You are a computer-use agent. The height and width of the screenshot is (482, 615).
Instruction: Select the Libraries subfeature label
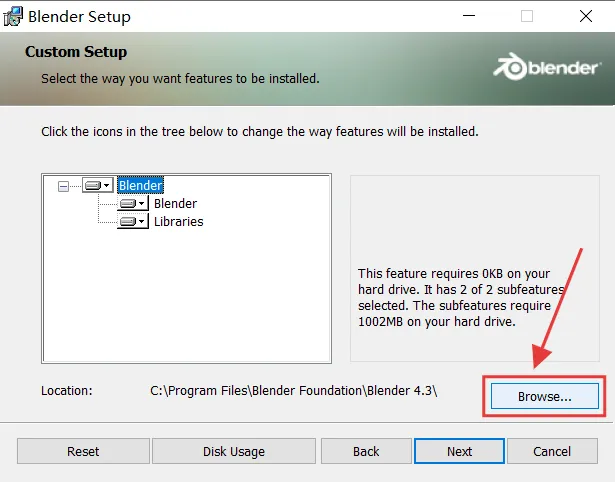click(x=178, y=222)
